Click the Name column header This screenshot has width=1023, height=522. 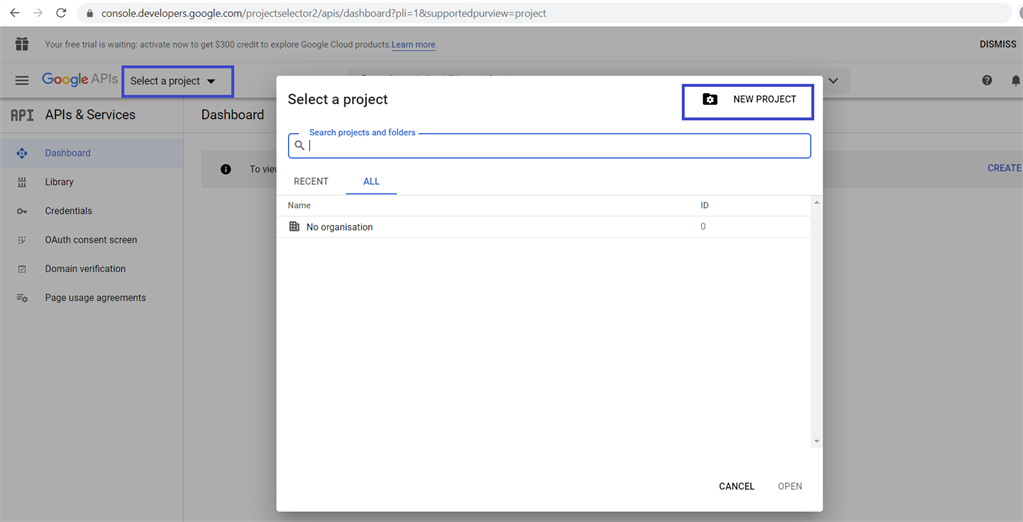[x=299, y=206]
